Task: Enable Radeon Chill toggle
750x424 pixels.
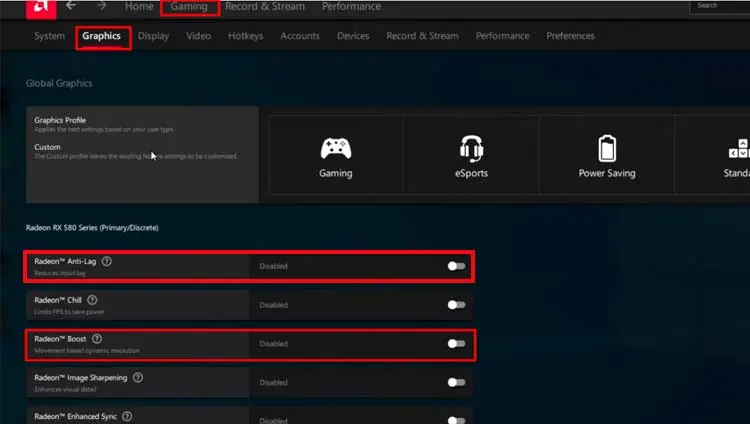Action: [456, 305]
